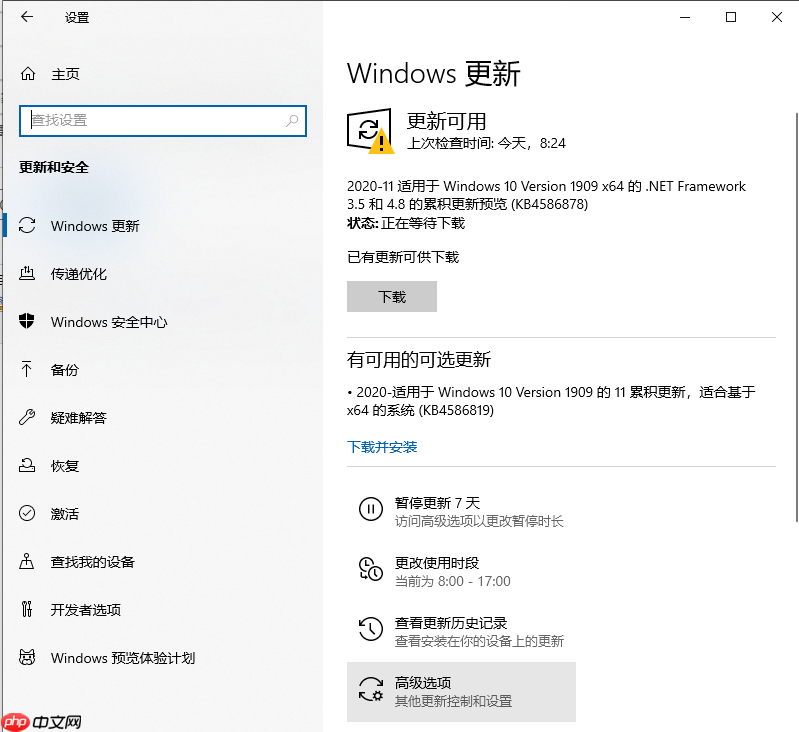Open the home icon (主页)
The image size is (799, 732).
[28, 74]
